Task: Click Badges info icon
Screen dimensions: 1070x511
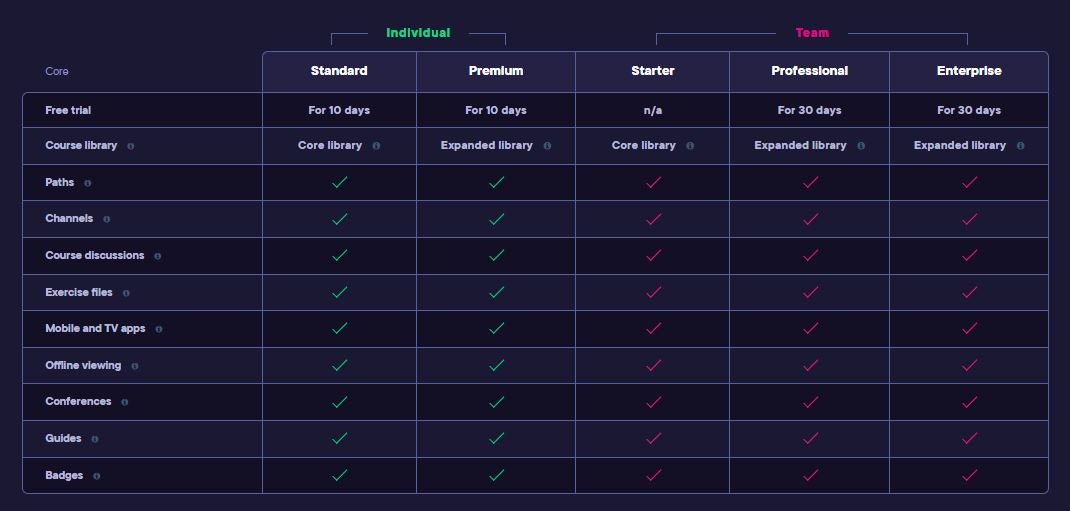Action: 96,476
